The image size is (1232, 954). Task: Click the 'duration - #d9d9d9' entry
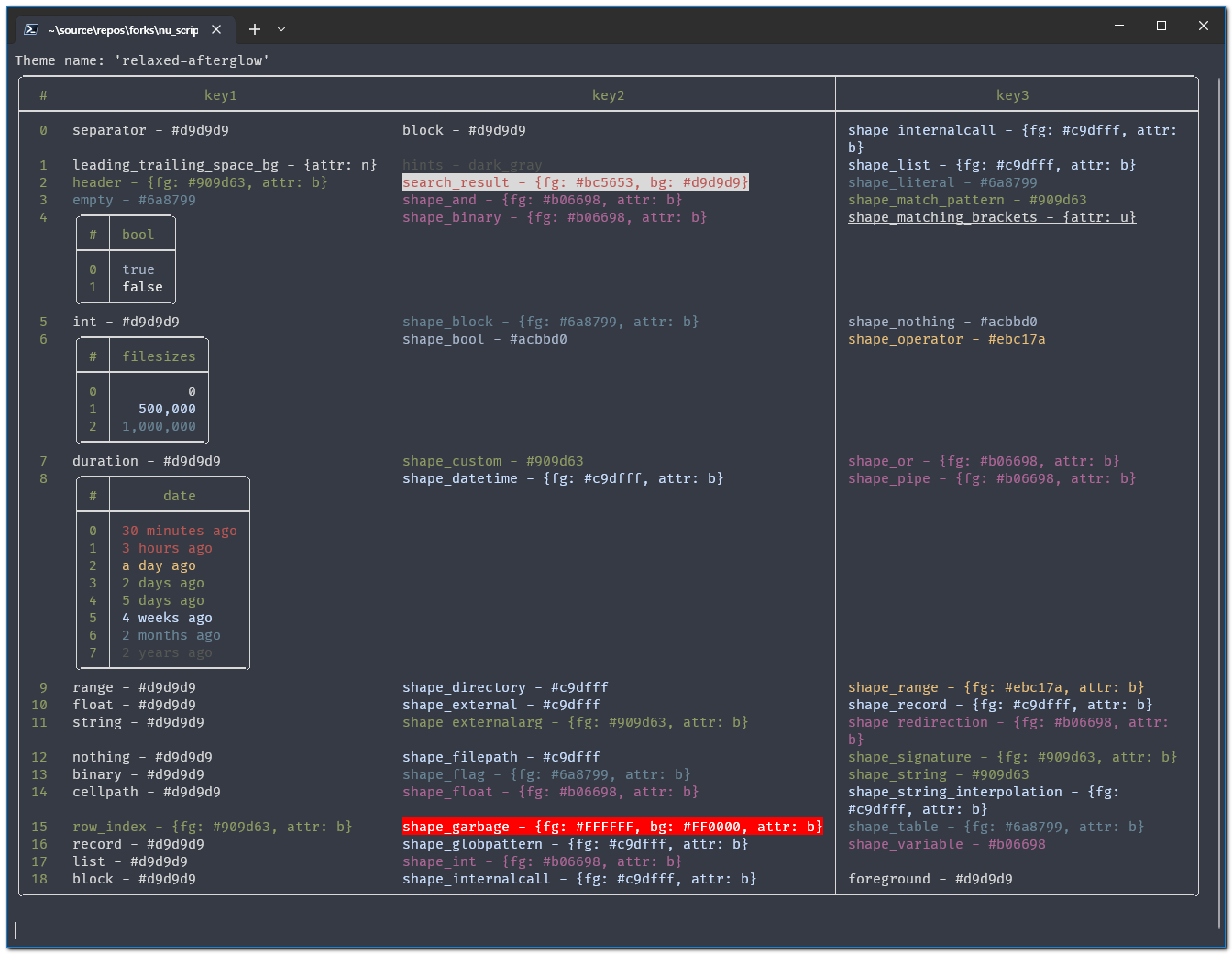(x=147, y=461)
